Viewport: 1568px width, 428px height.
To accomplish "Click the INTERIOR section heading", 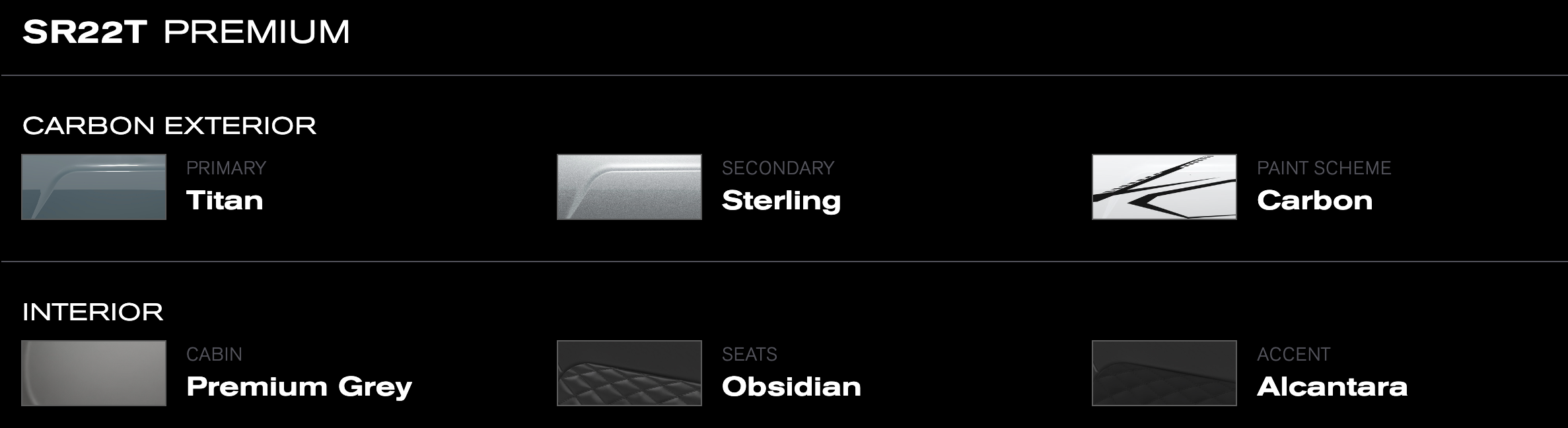I will pyautogui.click(x=93, y=312).
